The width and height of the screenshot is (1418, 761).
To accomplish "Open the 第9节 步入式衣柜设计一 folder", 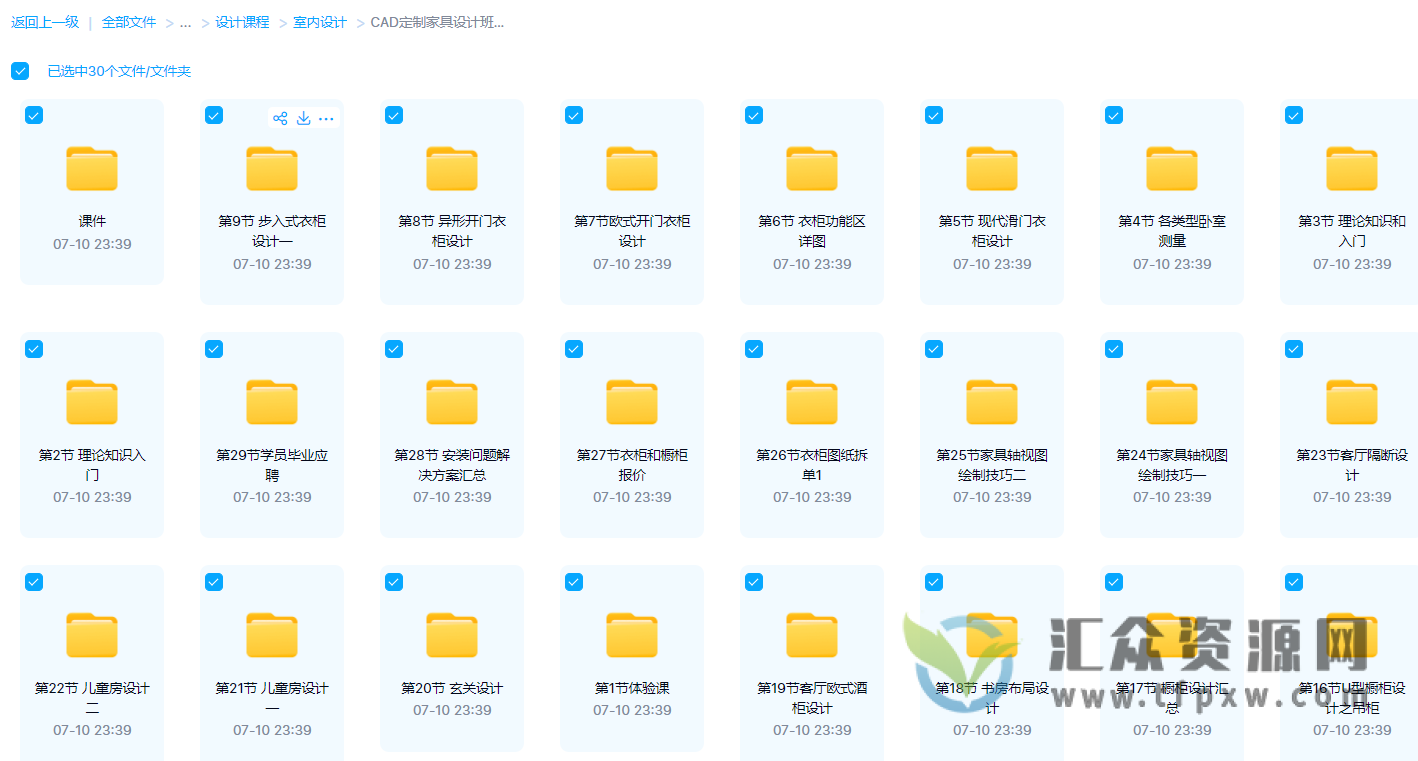I will [271, 169].
